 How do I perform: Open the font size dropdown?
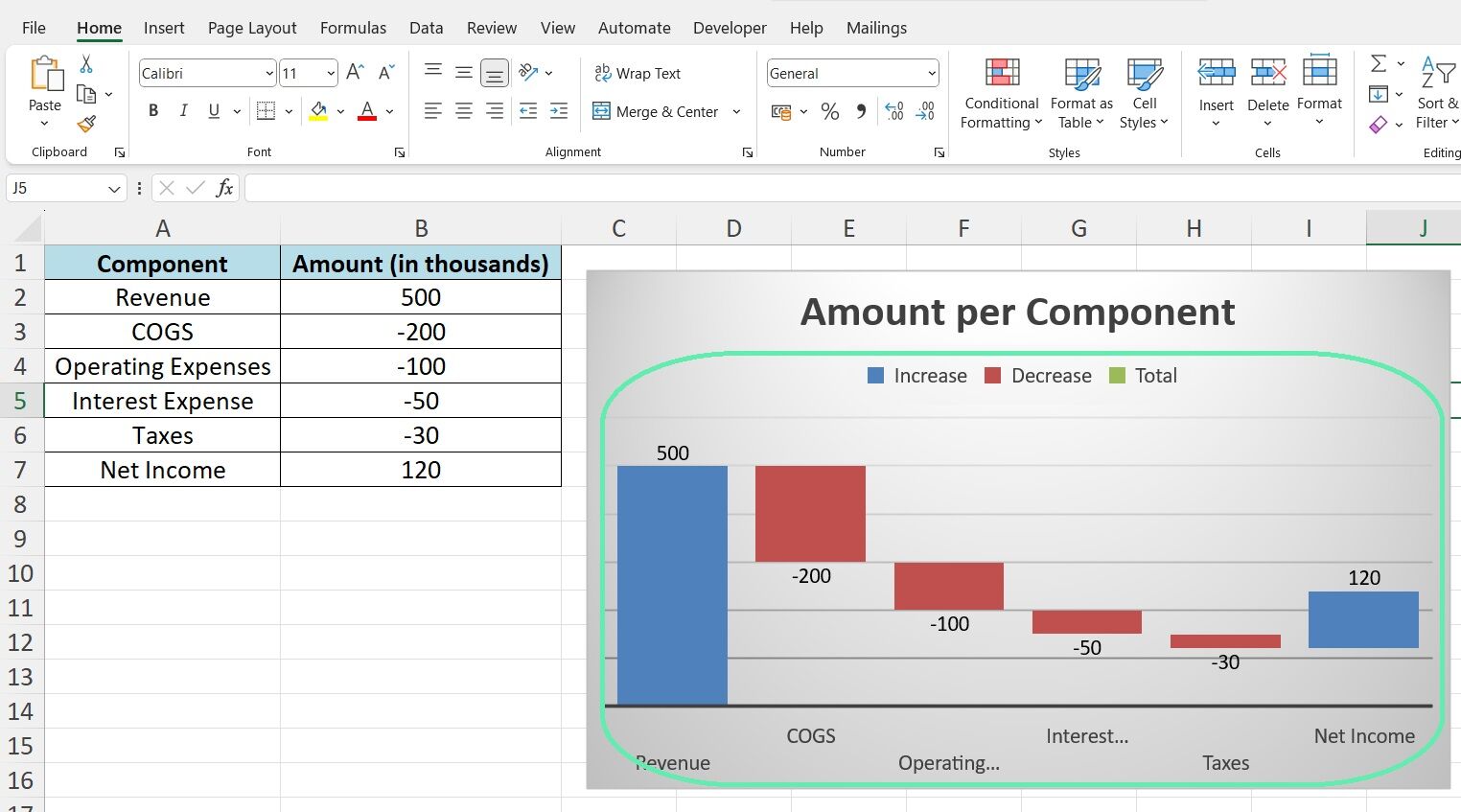point(331,73)
